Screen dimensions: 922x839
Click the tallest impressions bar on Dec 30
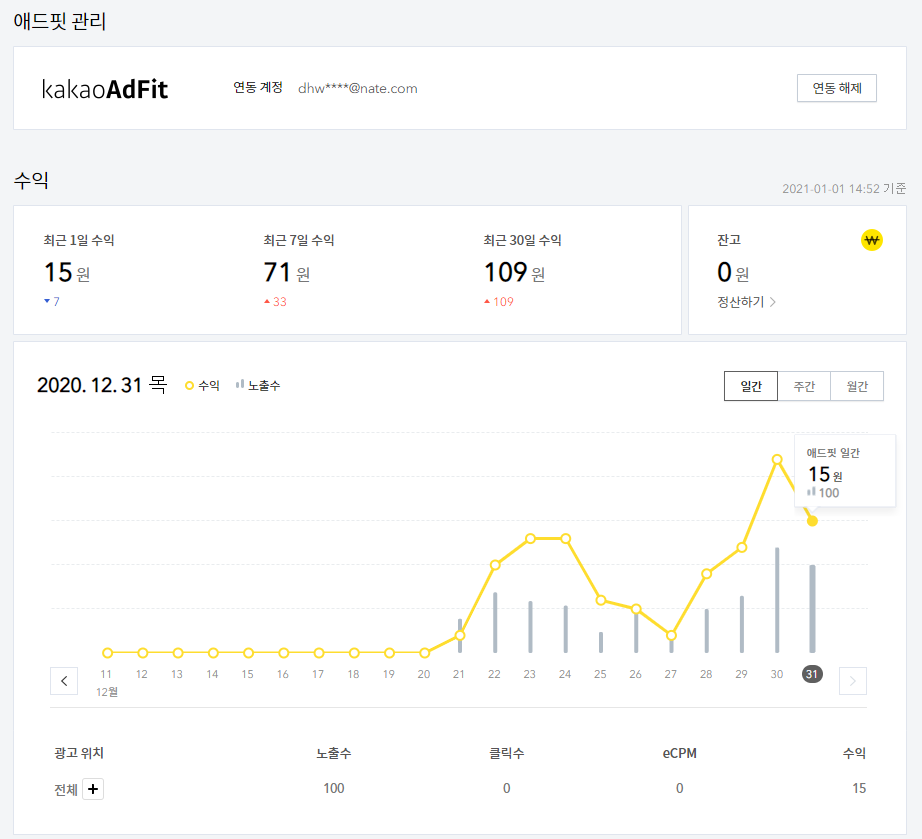[777, 600]
